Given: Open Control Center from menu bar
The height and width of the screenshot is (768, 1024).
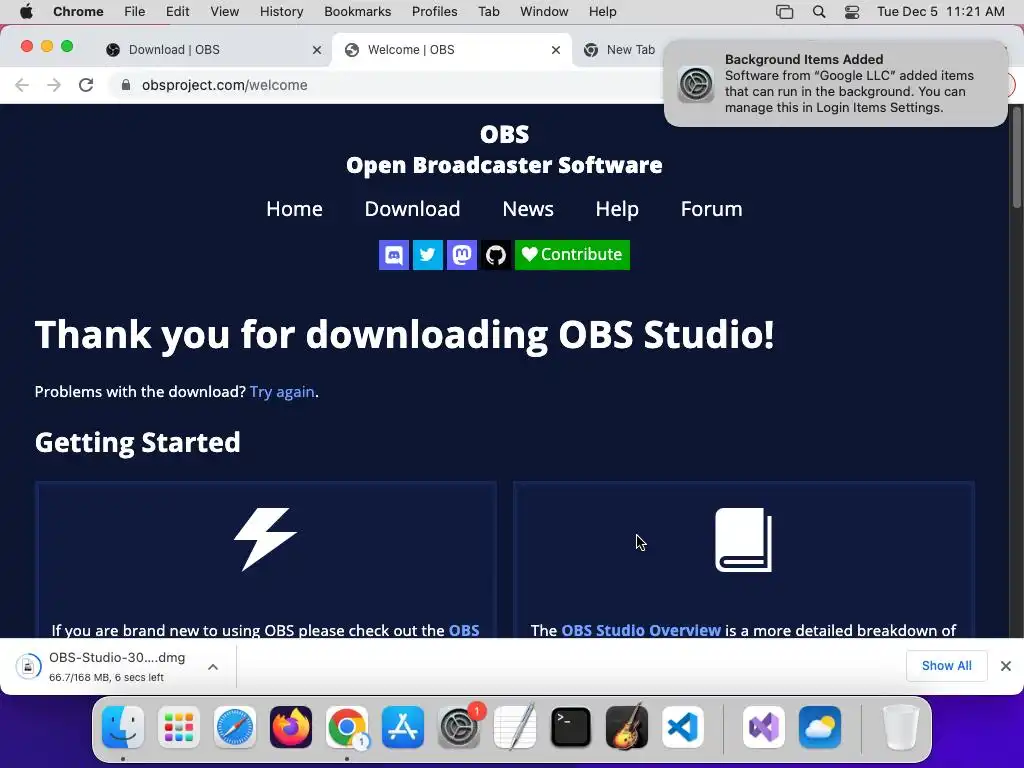Looking at the screenshot, I should coord(852,12).
